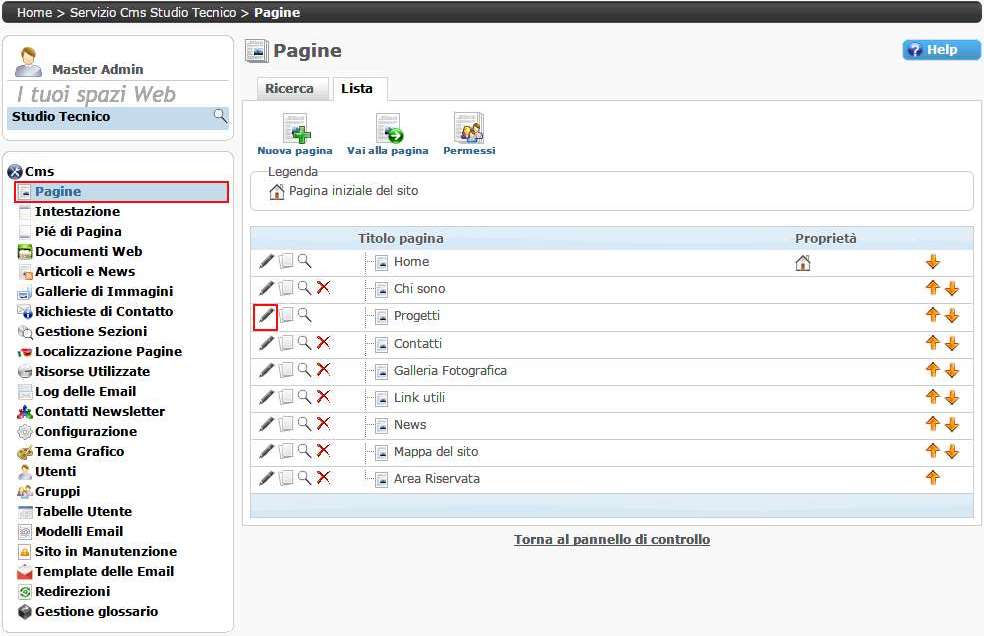This screenshot has height=636, width=984.
Task: Open Home in the breadcrumb
Action: click(34, 12)
